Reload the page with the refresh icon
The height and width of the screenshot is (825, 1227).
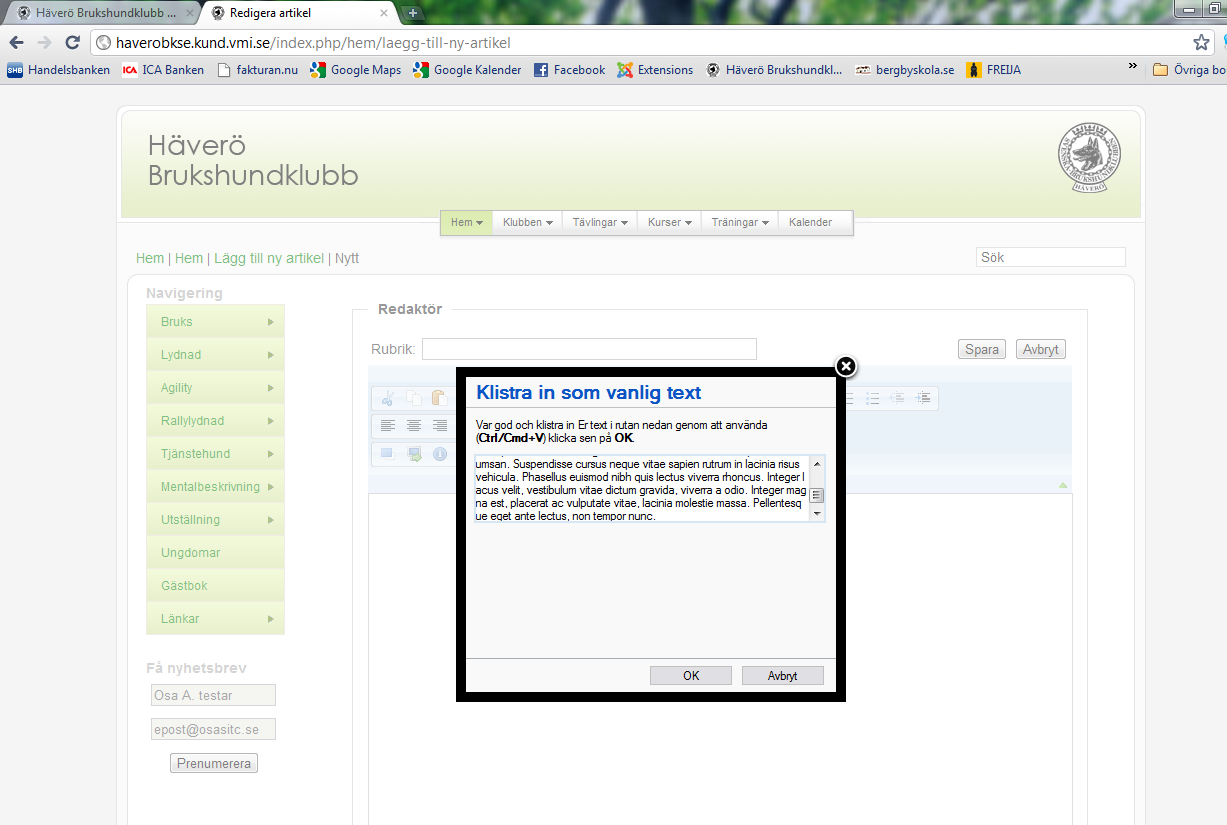tap(72, 43)
